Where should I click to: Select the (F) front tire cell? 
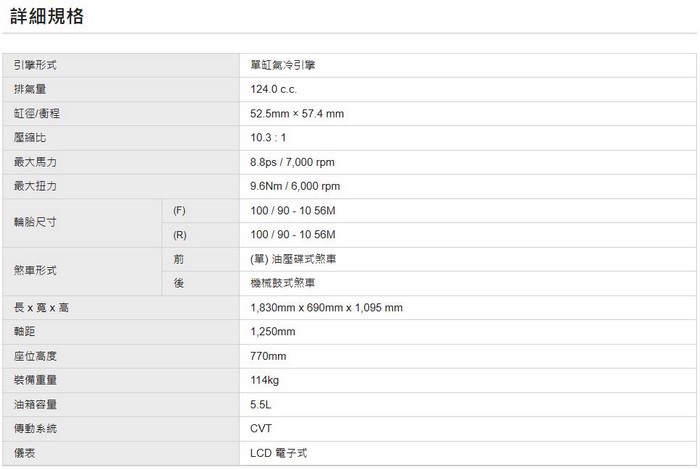[180, 210]
